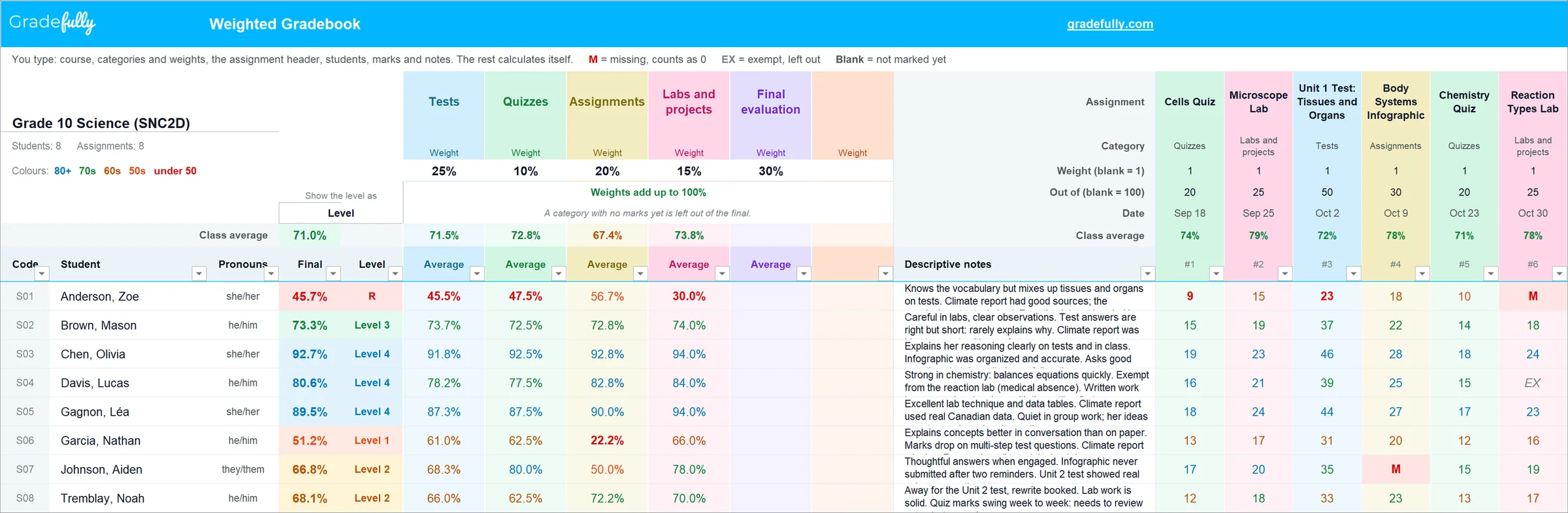
Task: Select the 'Show the level as' Level cell
Action: pos(341,213)
